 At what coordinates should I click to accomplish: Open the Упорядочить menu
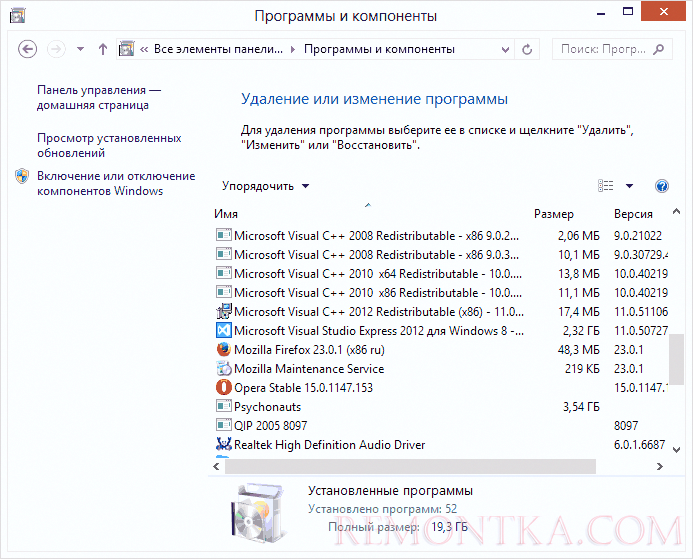pyautogui.click(x=265, y=186)
